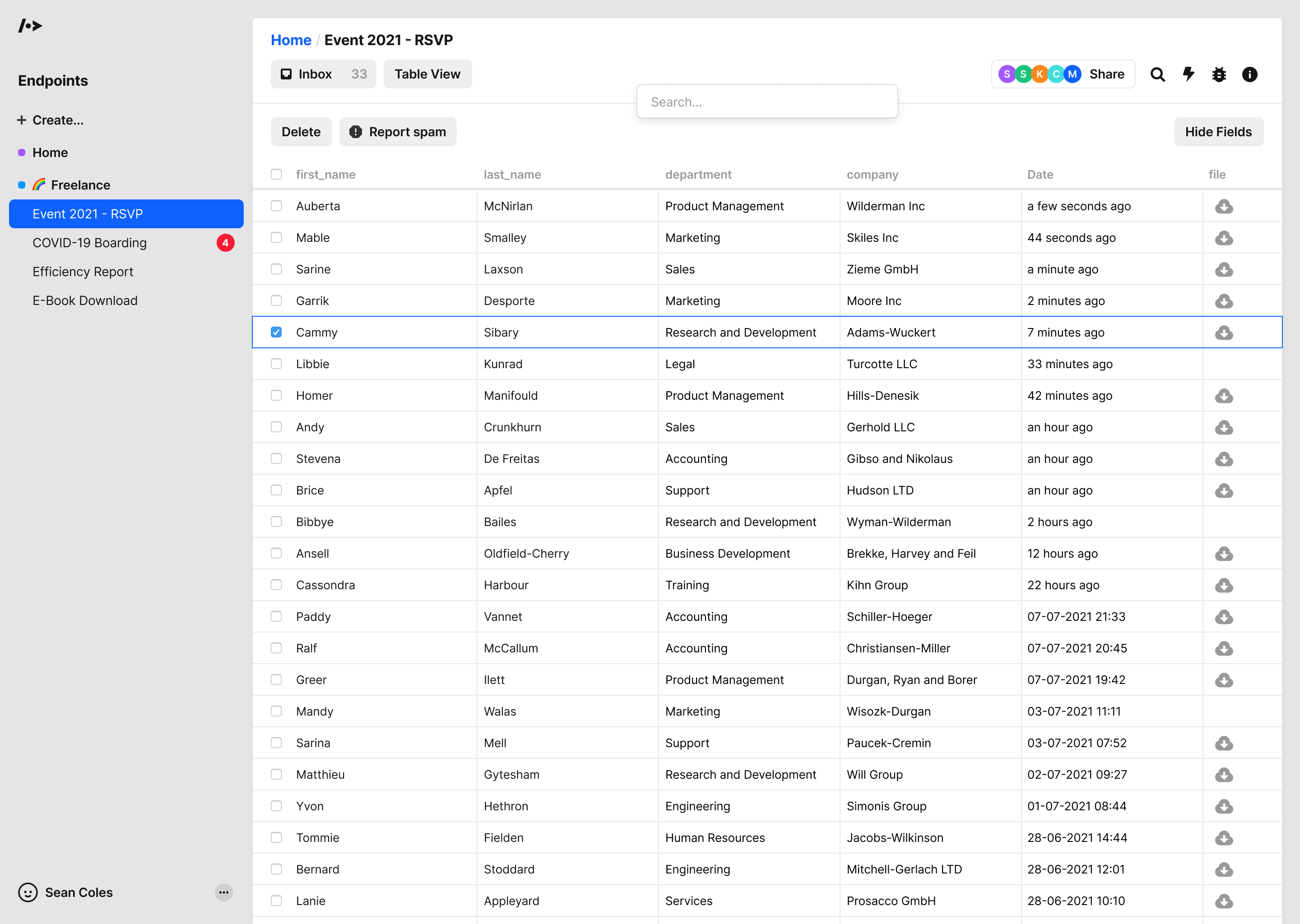Click the lightning bolt actions icon
Screen dimensions: 1300x924
(x=1189, y=74)
